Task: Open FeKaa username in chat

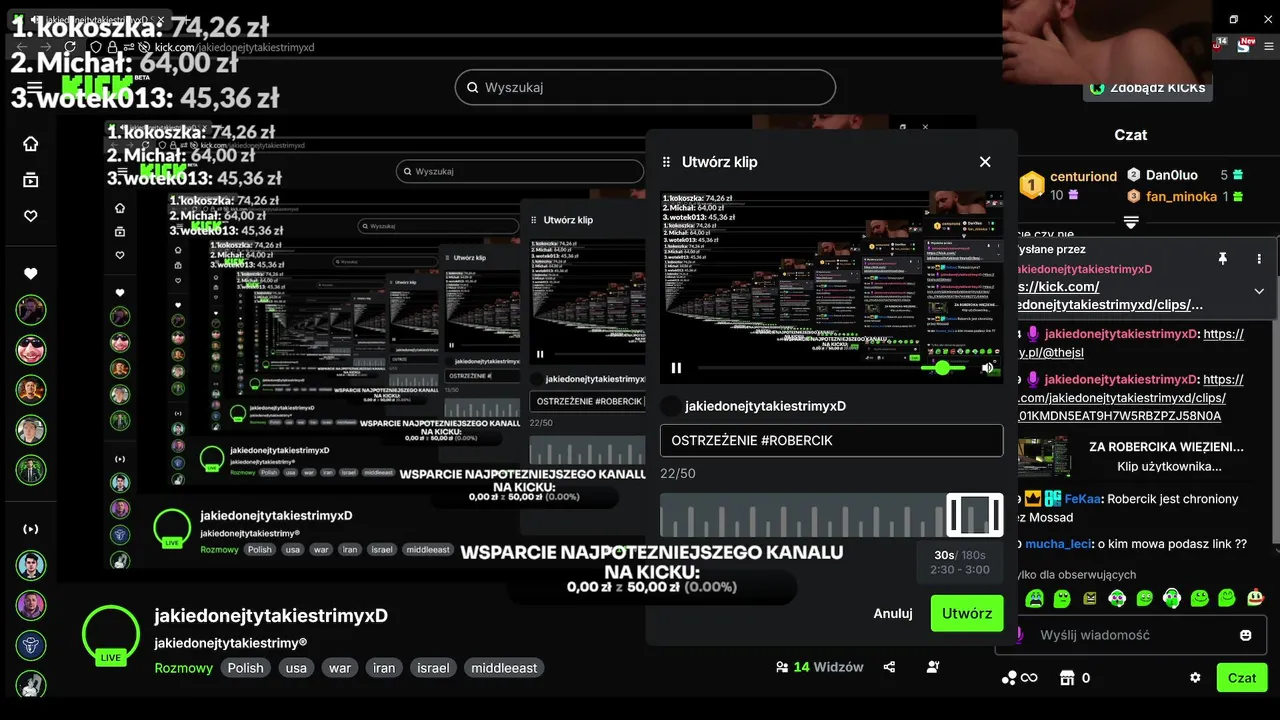Action: [x=1082, y=499]
